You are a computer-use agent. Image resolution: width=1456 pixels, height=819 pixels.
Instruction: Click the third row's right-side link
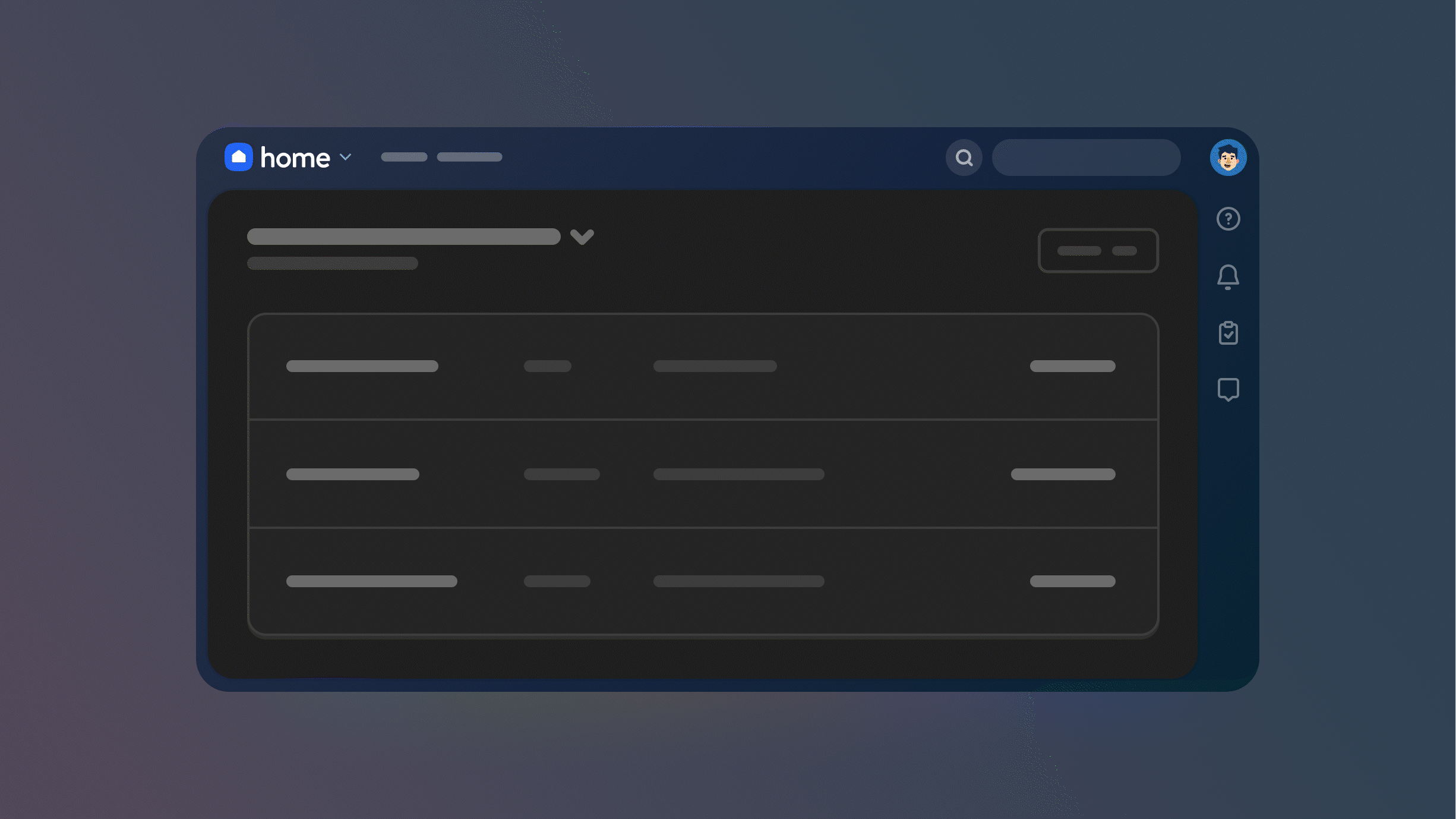[x=1072, y=581]
